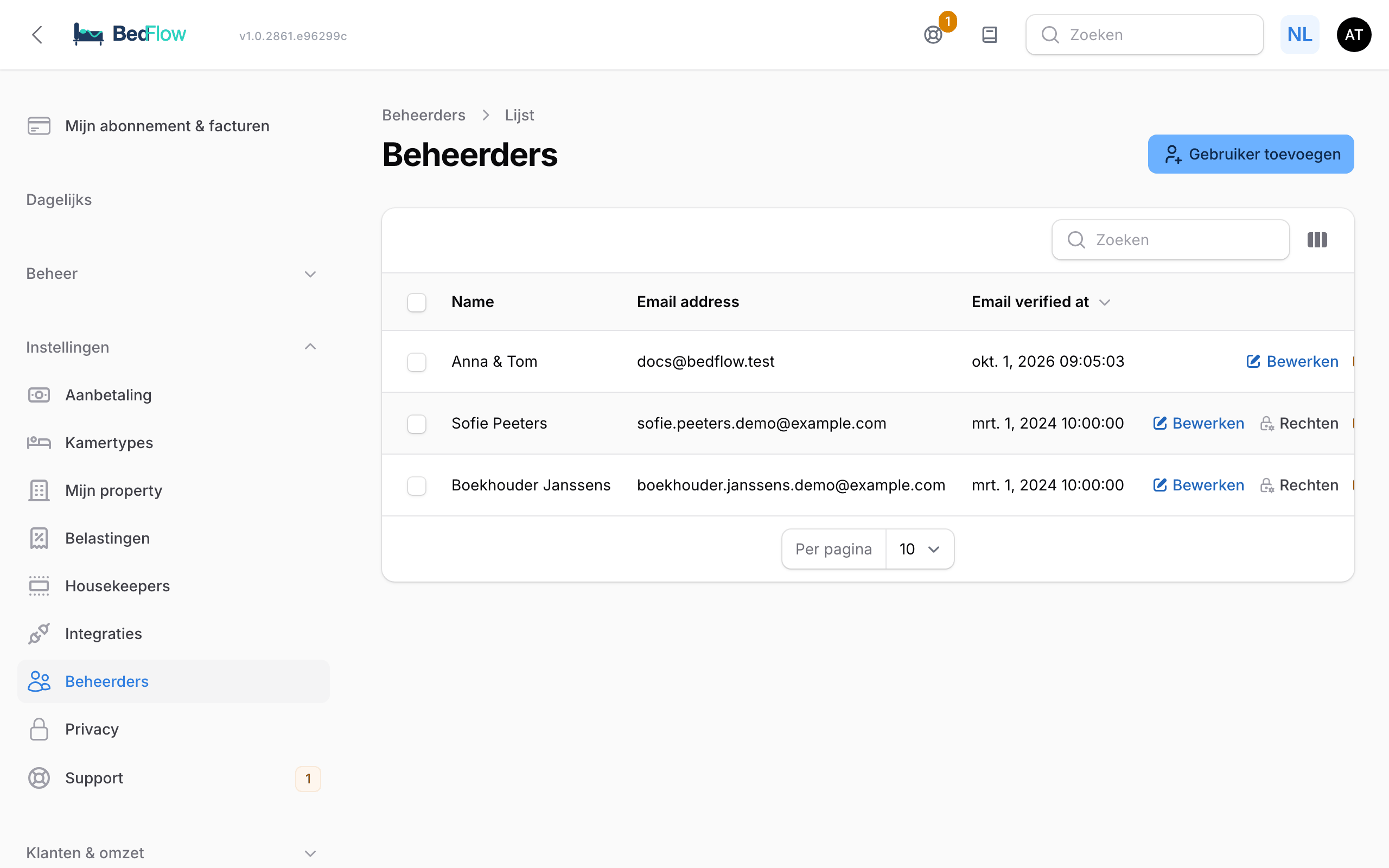Viewport: 1389px width, 868px height.
Task: Click the Beheerders breadcrumb link
Action: pos(424,115)
